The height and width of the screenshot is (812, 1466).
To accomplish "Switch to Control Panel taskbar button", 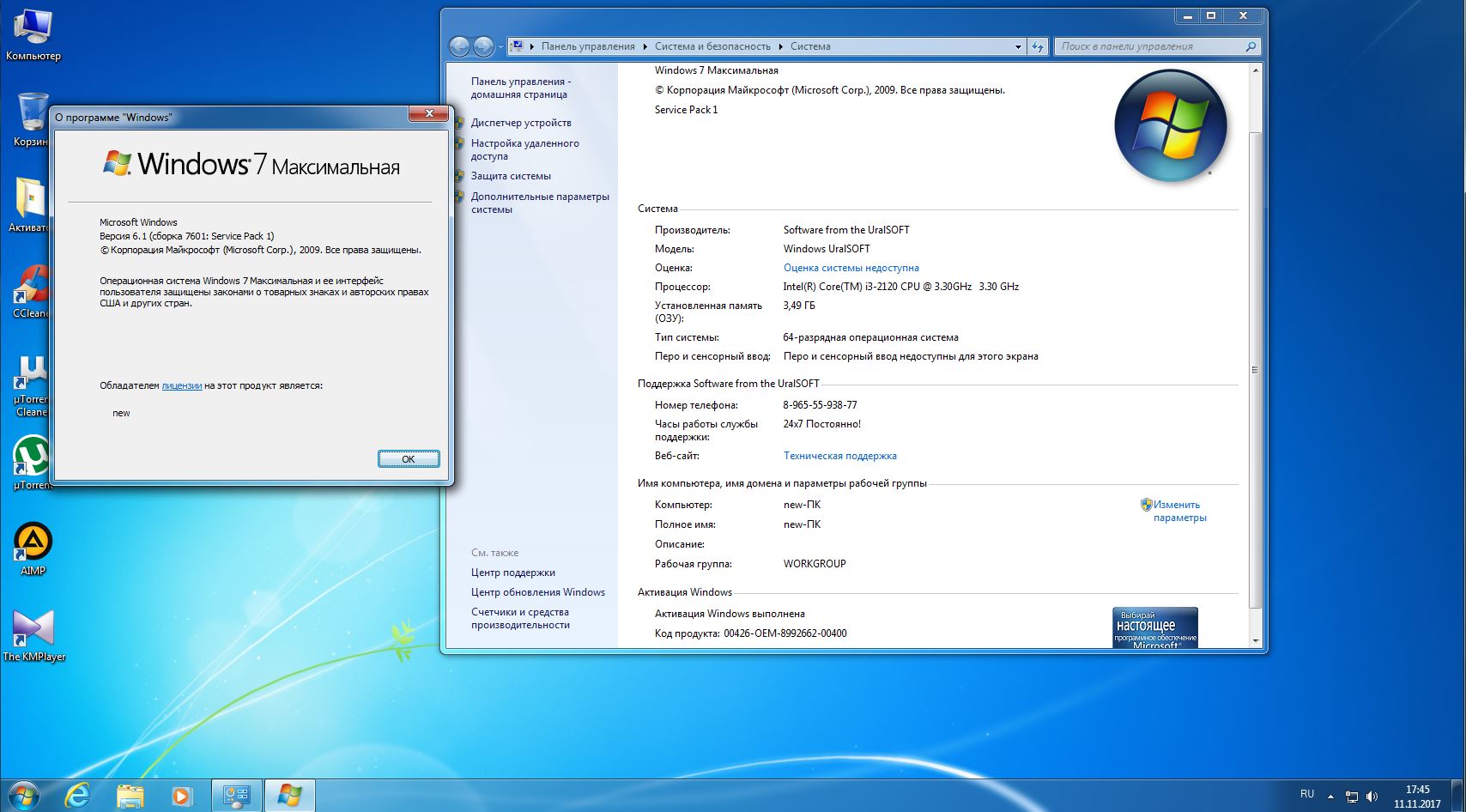I will (x=236, y=796).
